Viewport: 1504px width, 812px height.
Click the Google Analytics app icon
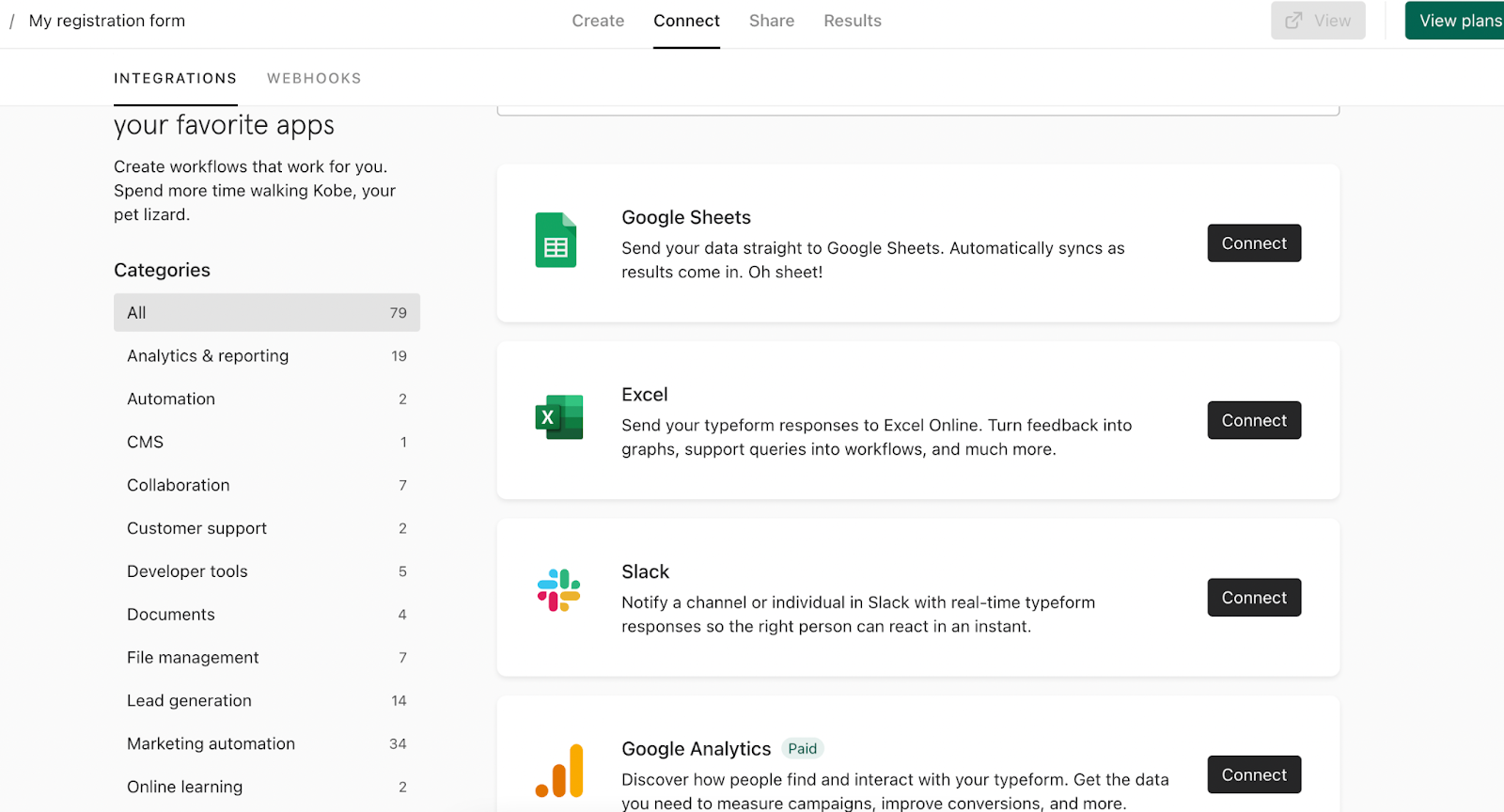click(x=559, y=771)
